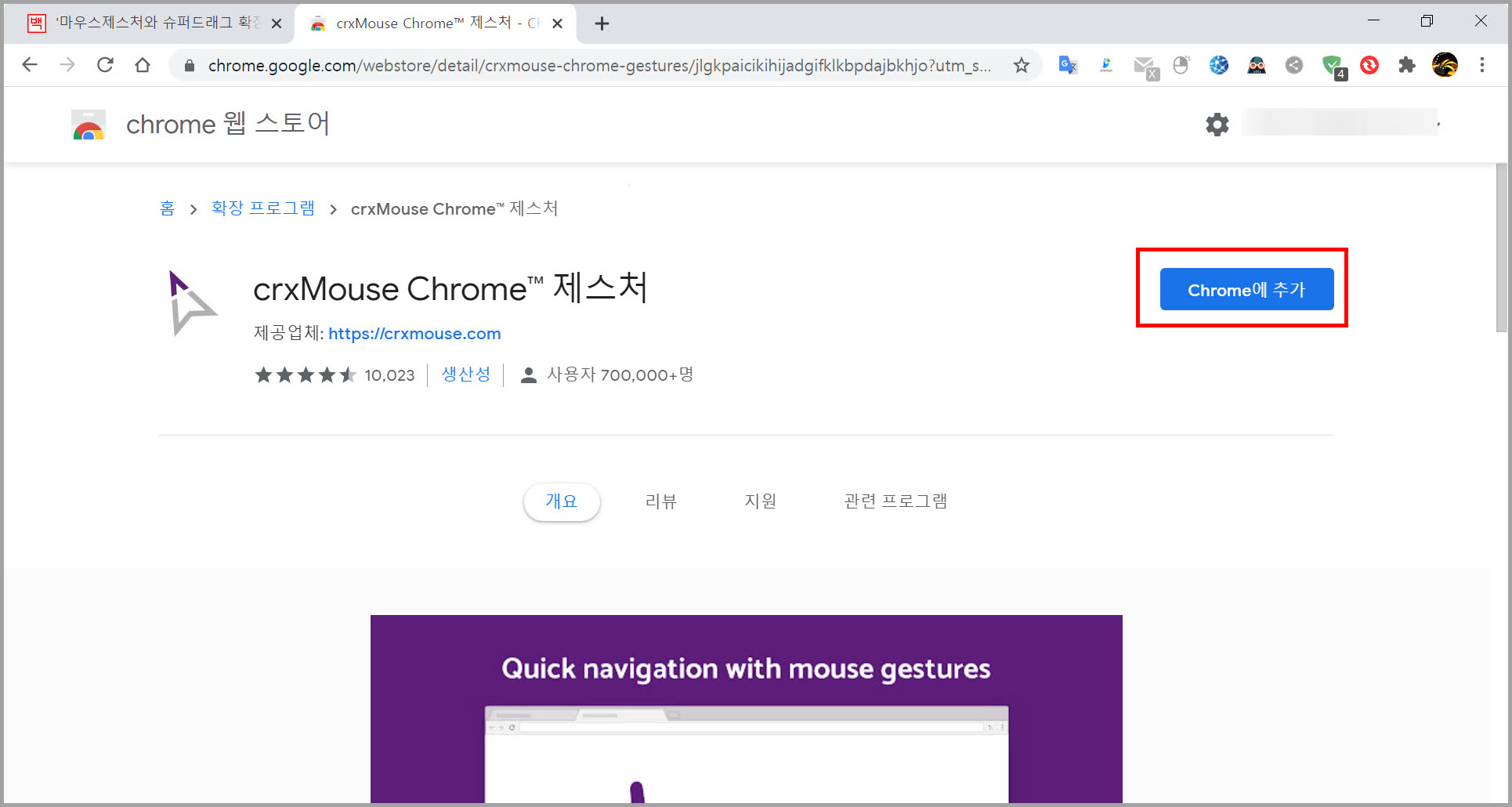Bookmark this page with the star
Image resolution: width=1512 pixels, height=807 pixels.
[x=1021, y=65]
